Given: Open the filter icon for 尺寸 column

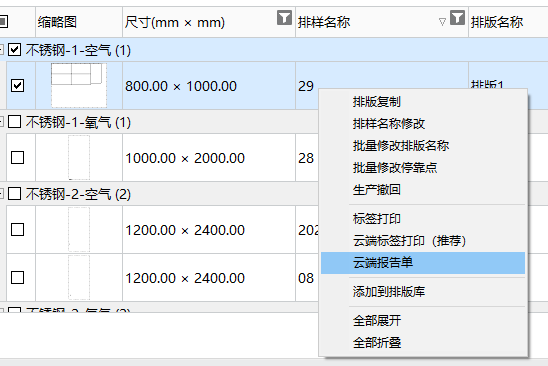Looking at the screenshot, I should pyautogui.click(x=284, y=17).
